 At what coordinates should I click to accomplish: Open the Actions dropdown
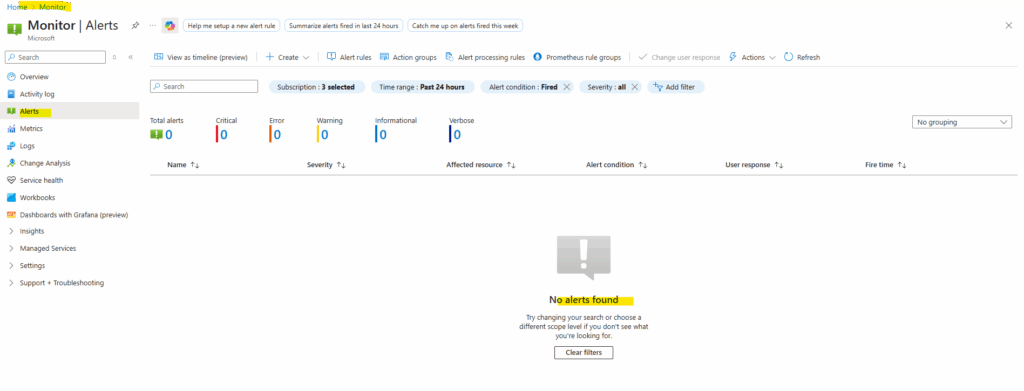(752, 57)
